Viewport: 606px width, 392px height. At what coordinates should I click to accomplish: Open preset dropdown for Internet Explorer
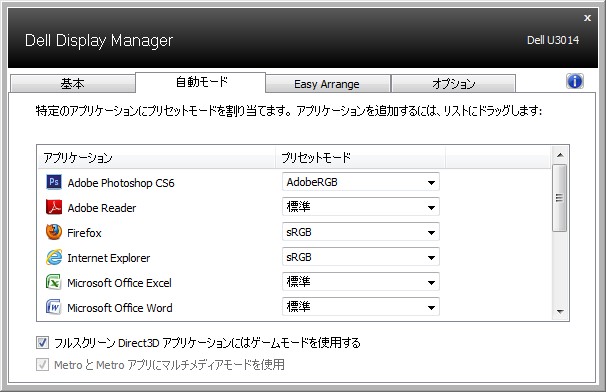361,257
